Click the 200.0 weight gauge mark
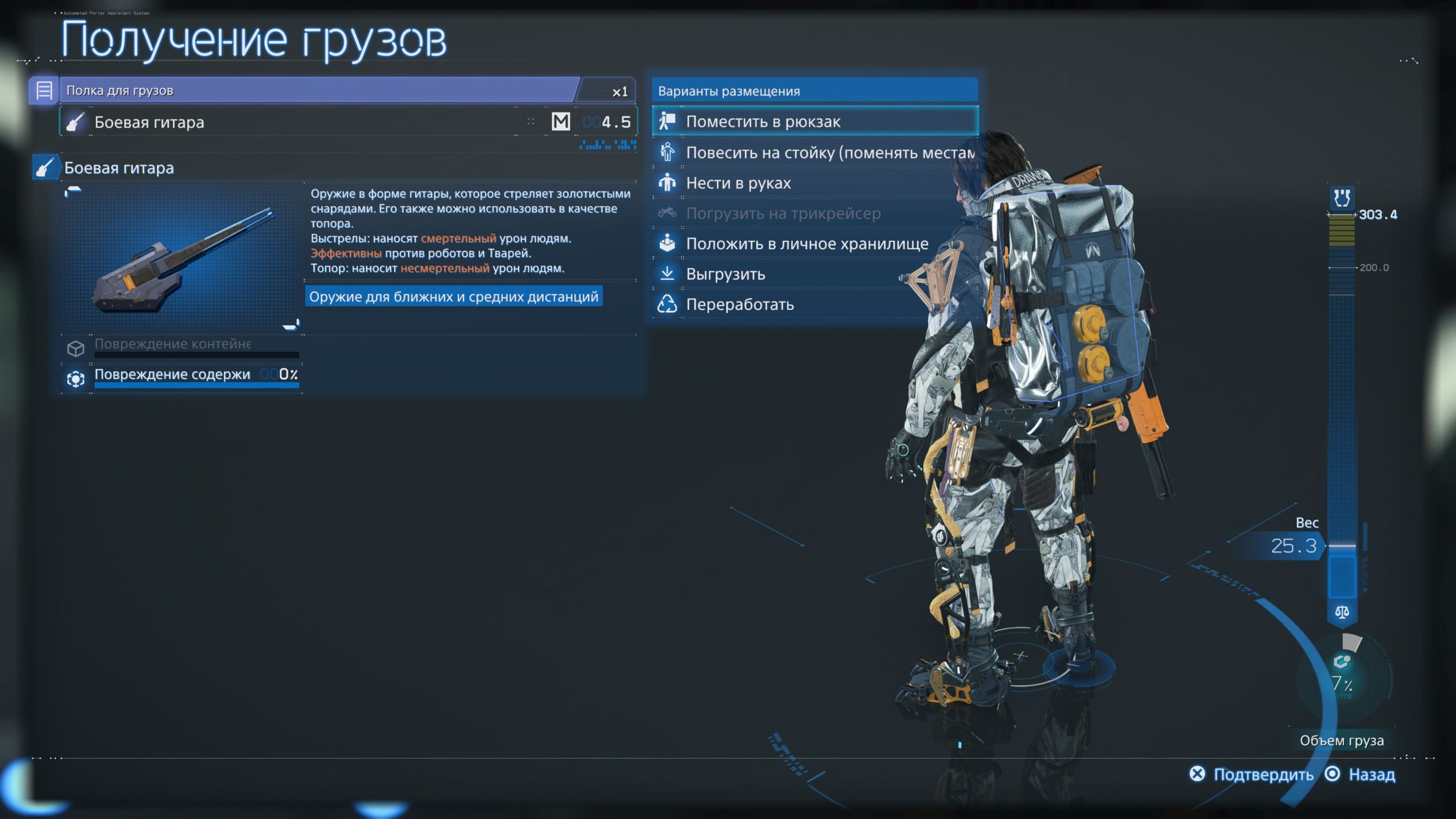The height and width of the screenshot is (819, 1456). 1374,267
